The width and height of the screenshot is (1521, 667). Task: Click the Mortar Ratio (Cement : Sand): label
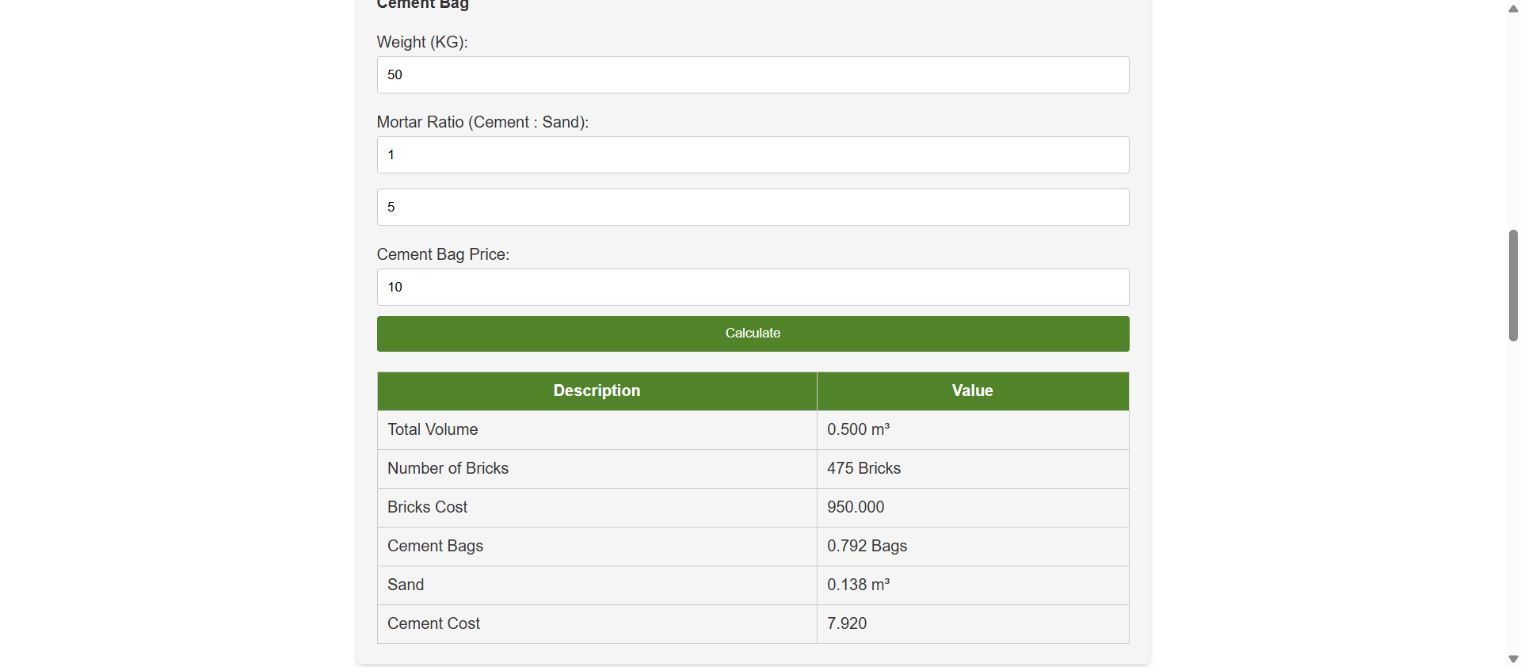pos(483,123)
